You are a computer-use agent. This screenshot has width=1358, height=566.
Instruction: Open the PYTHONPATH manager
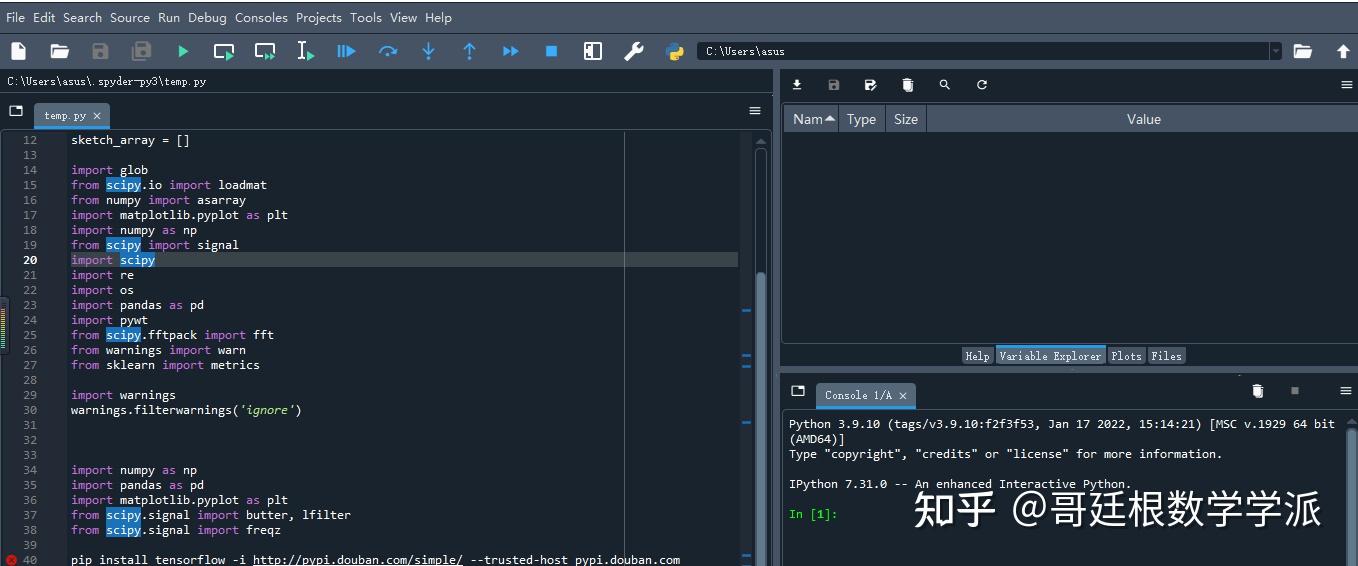pos(675,51)
